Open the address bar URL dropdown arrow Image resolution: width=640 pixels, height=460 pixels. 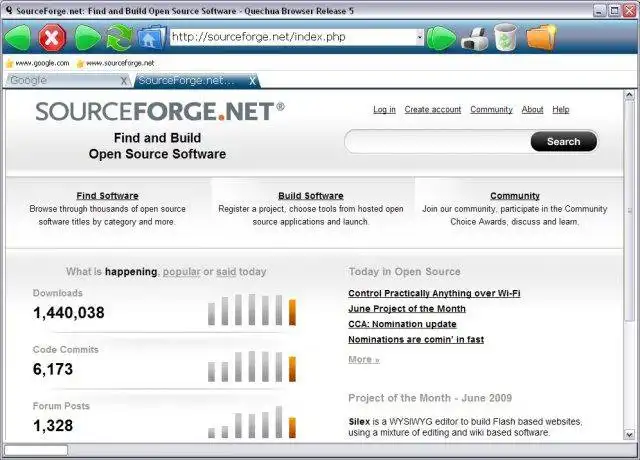click(420, 37)
